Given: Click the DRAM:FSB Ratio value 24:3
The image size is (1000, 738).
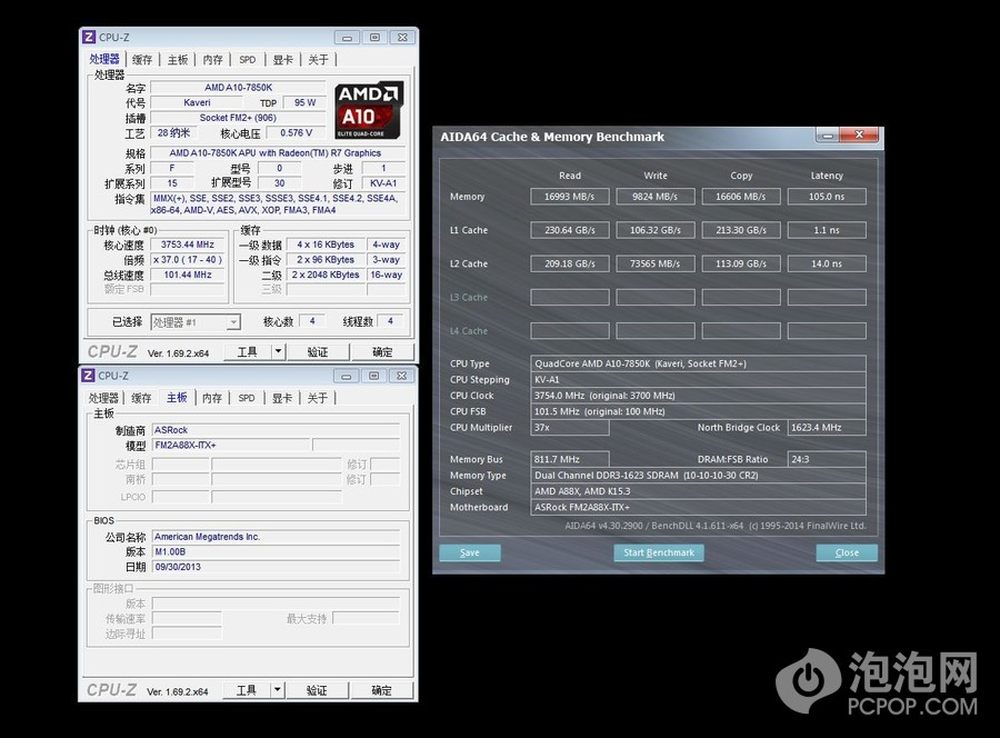Looking at the screenshot, I should [827, 459].
